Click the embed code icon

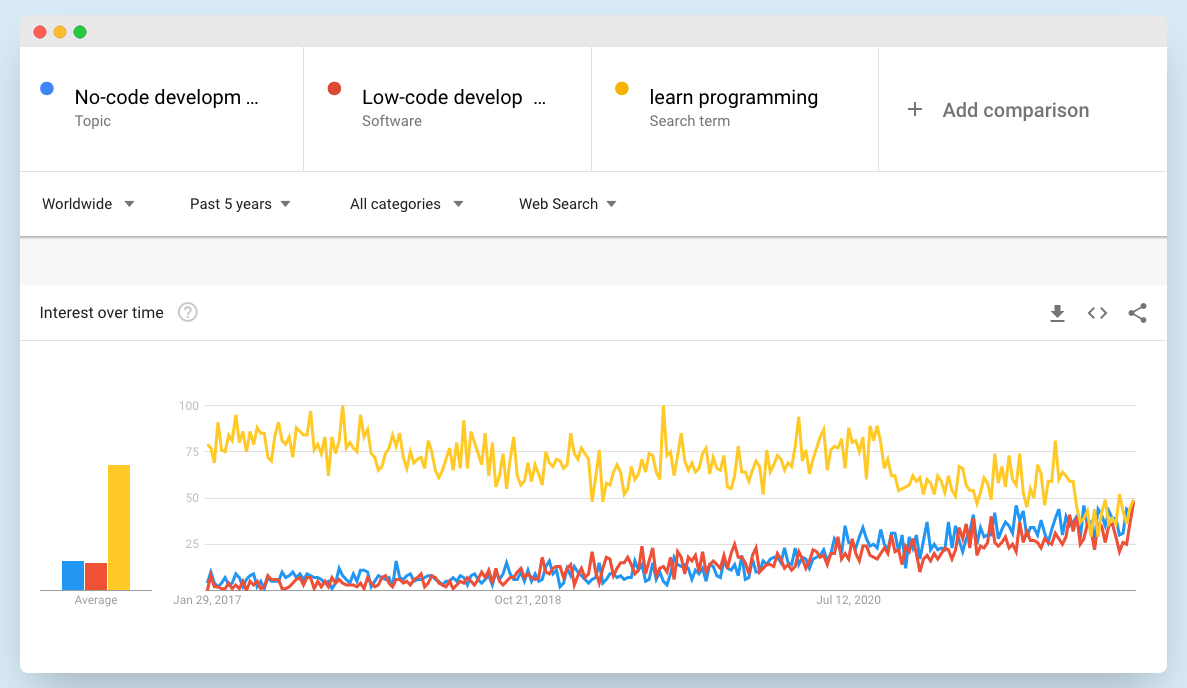[x=1097, y=313]
